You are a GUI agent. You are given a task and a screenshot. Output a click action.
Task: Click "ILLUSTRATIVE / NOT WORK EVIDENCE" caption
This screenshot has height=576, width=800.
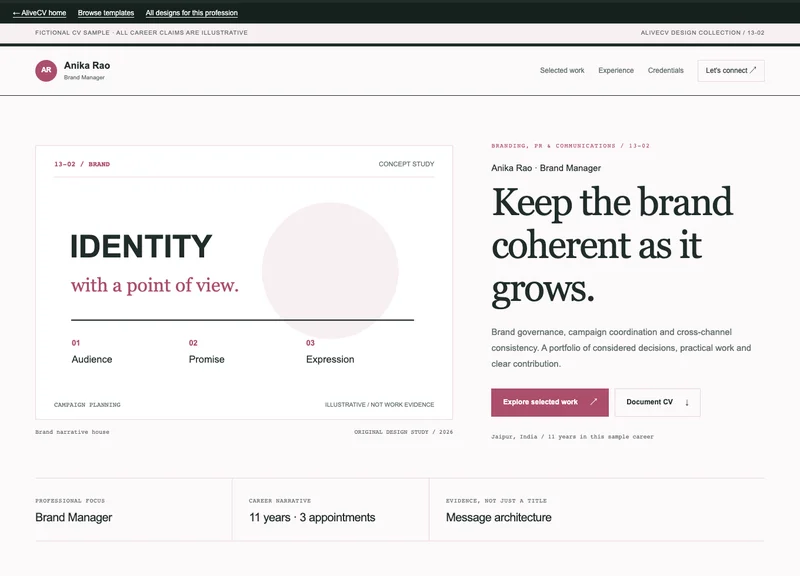(380, 405)
